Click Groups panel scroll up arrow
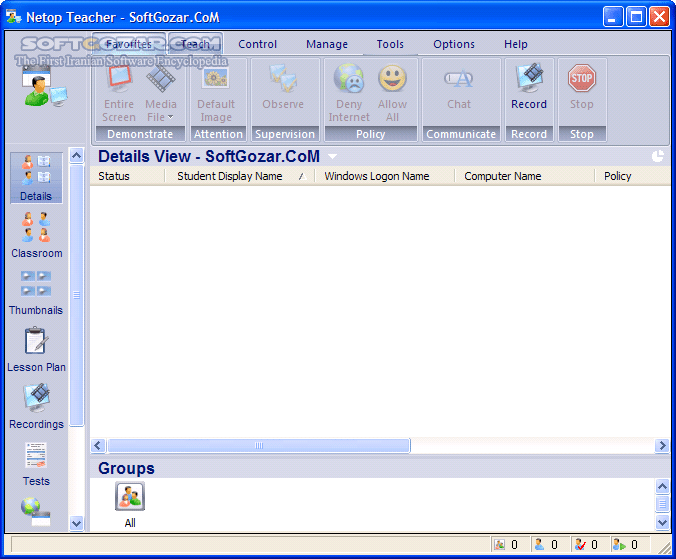Screen dimensions: 676x559 click(662, 487)
